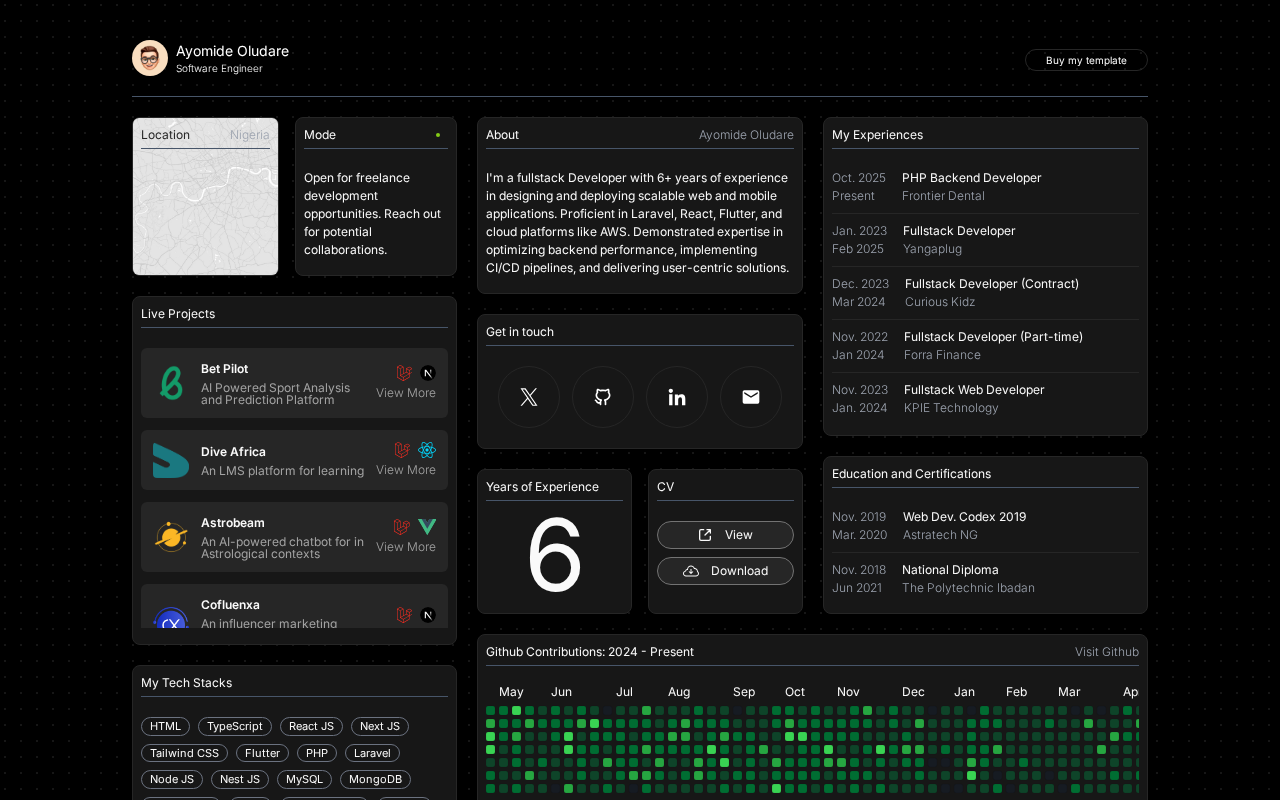Click the Location map thumbnail
Image resolution: width=1280 pixels, height=800 pixels.
pyautogui.click(x=205, y=210)
